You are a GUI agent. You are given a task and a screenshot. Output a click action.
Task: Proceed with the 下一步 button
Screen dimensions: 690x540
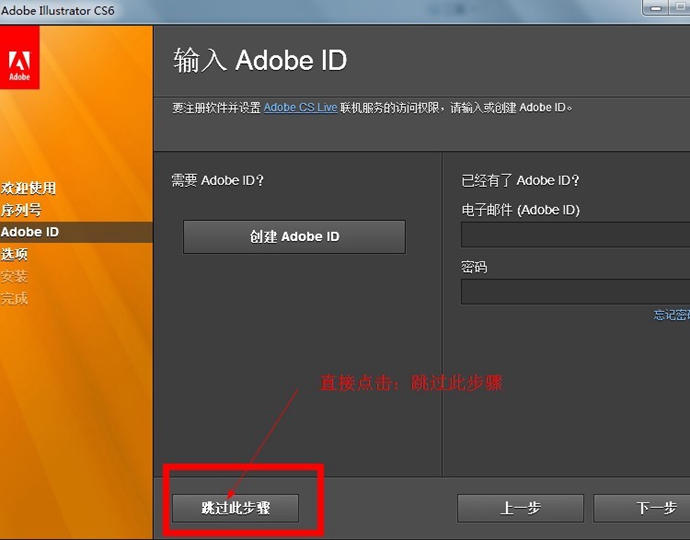pyautogui.click(x=642, y=508)
